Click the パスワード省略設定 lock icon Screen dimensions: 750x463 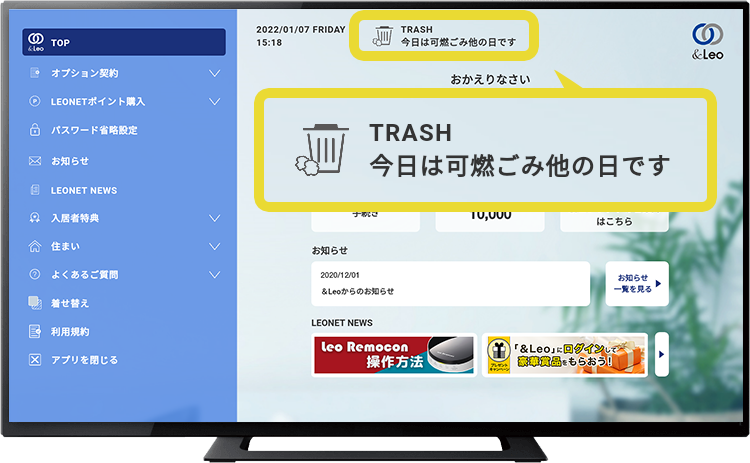tap(35, 130)
